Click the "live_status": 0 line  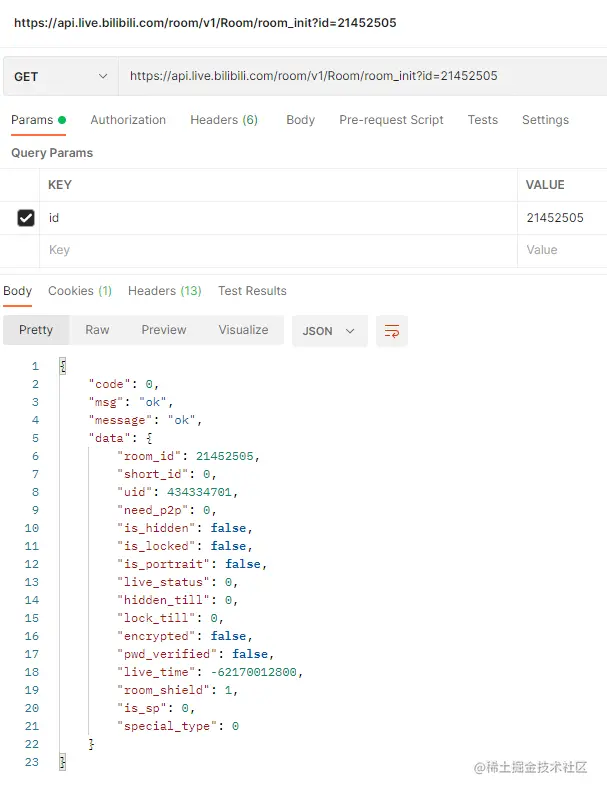(178, 582)
